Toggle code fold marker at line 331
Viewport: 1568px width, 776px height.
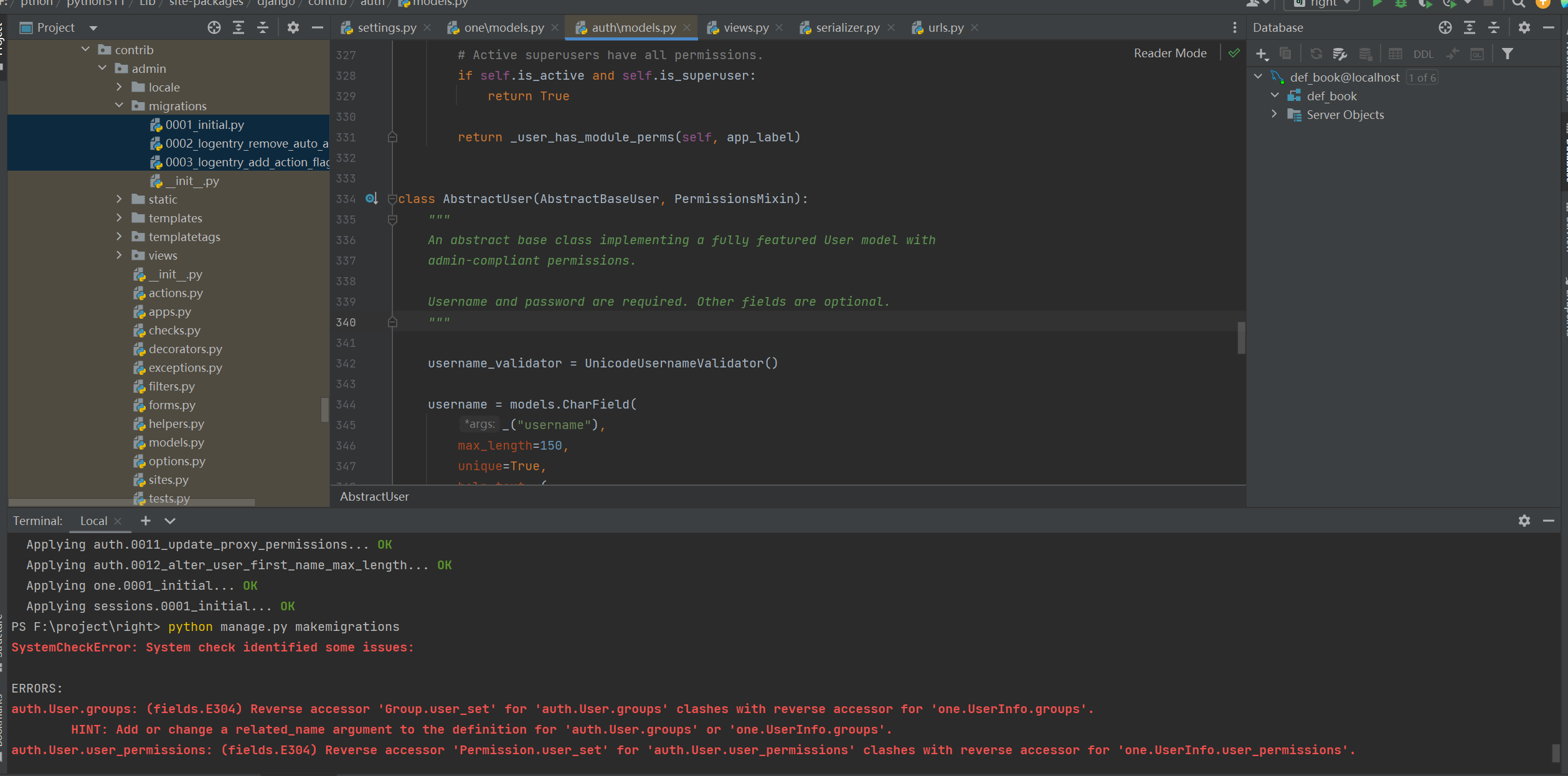pos(392,137)
